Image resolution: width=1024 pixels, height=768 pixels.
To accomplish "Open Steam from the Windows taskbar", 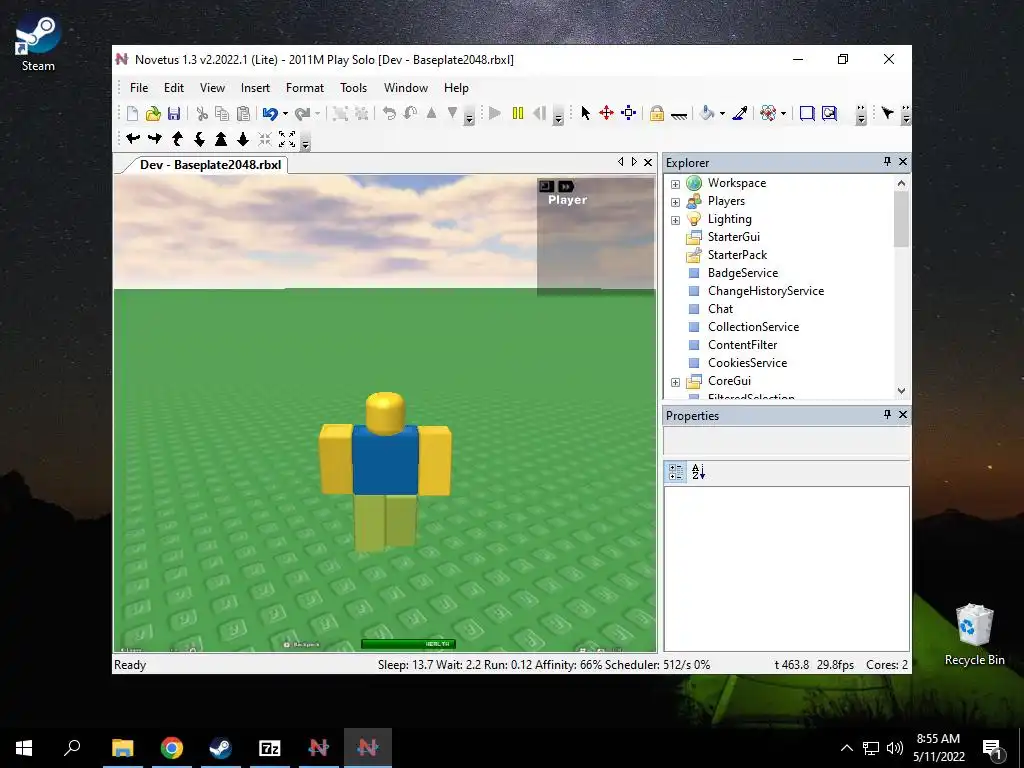I will click(x=220, y=747).
